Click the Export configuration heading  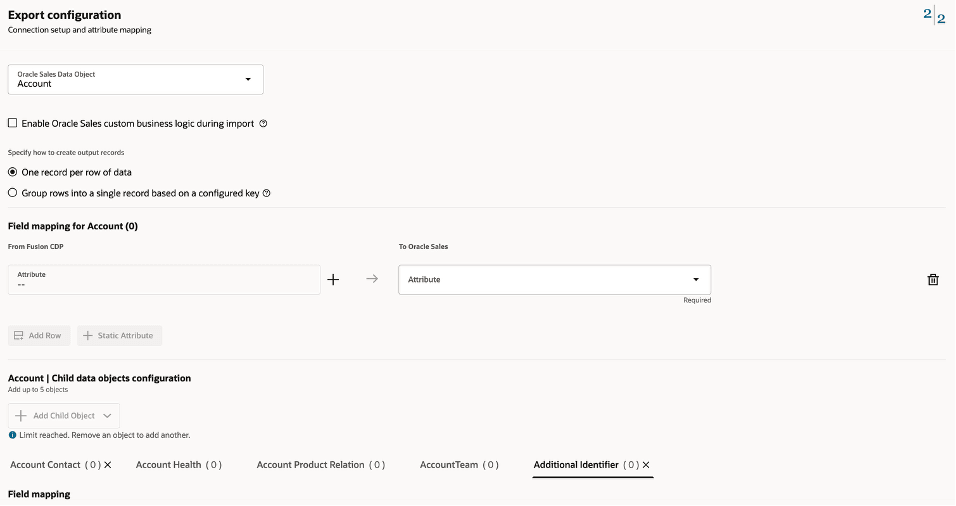[65, 15]
